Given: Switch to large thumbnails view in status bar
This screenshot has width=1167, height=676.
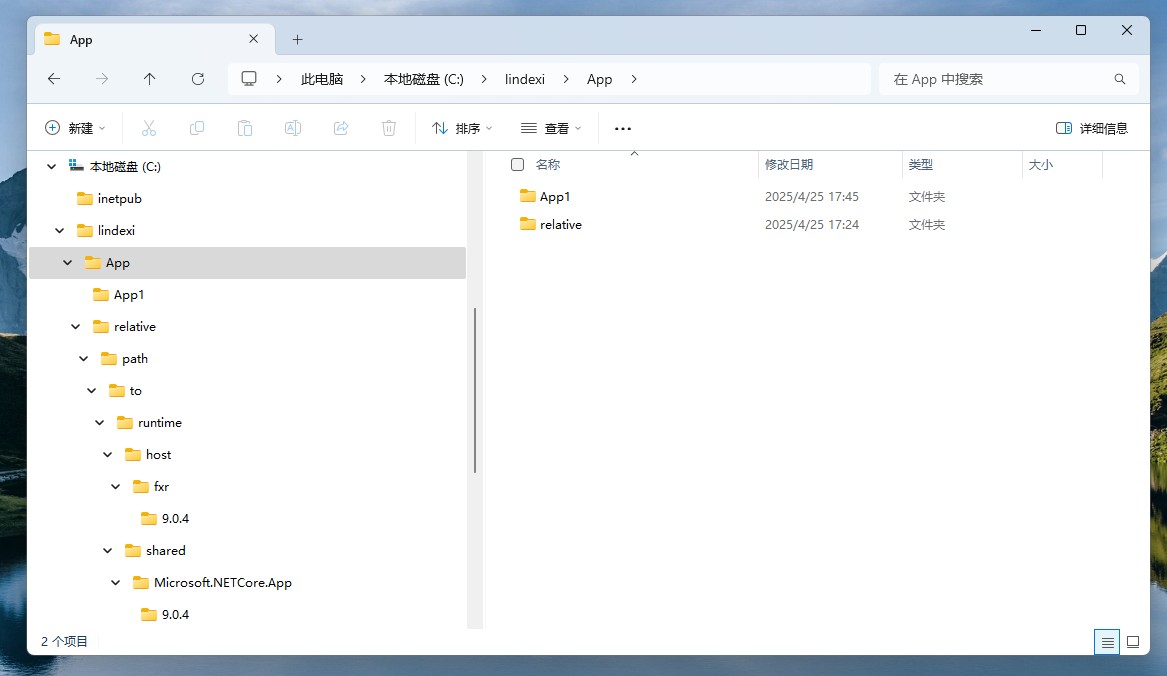Looking at the screenshot, I should pos(1133,642).
